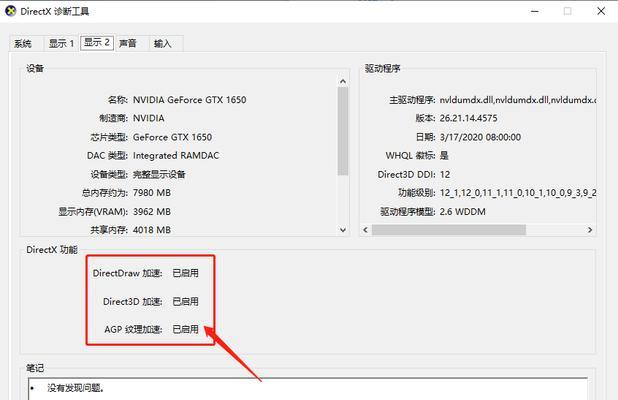Click the 驱动程序 group label
This screenshot has width=618, height=400.
(382, 69)
